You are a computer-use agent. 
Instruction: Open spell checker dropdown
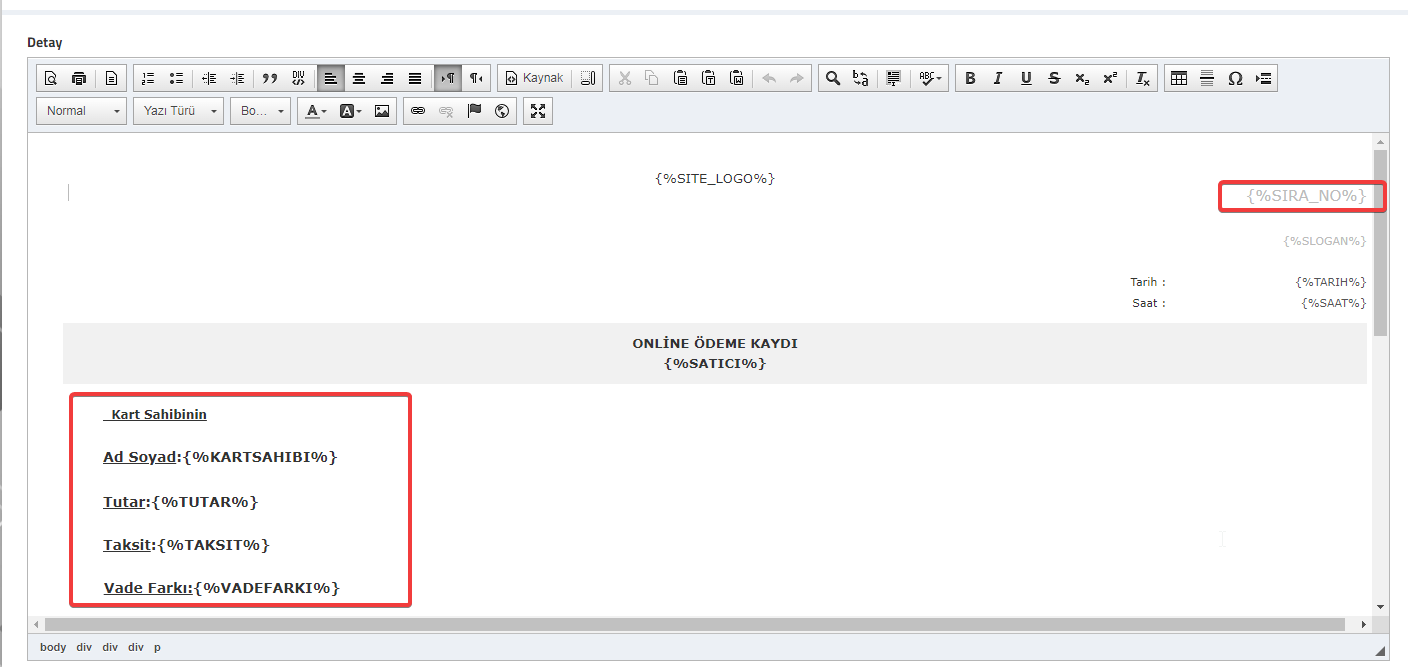931,78
